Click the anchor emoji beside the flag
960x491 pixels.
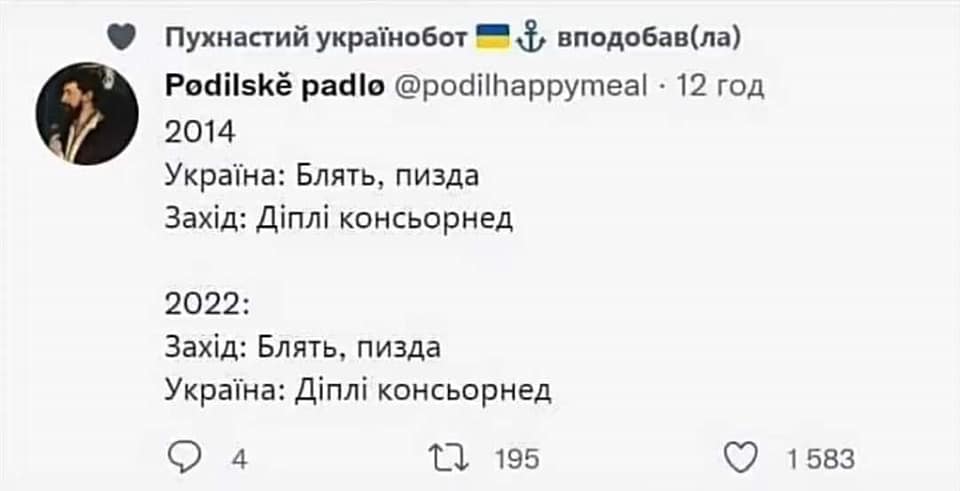point(530,37)
